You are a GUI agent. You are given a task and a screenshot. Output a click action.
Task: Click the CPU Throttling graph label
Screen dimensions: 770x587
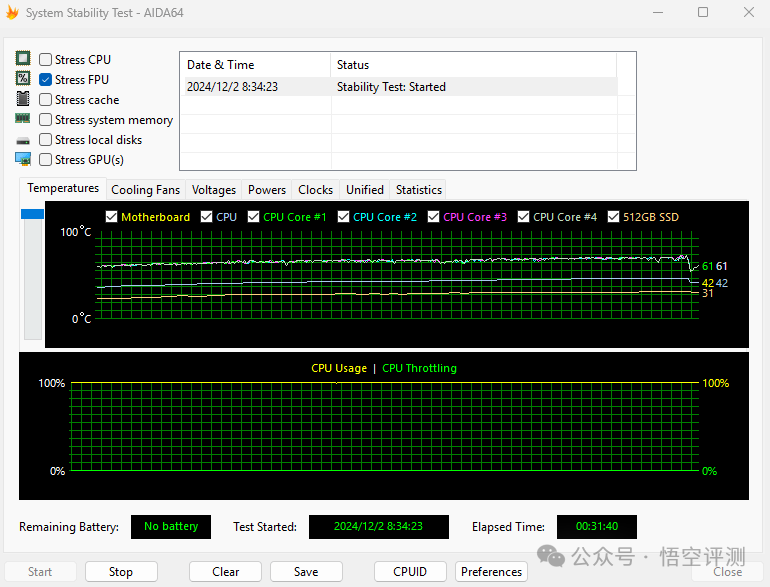tap(419, 368)
